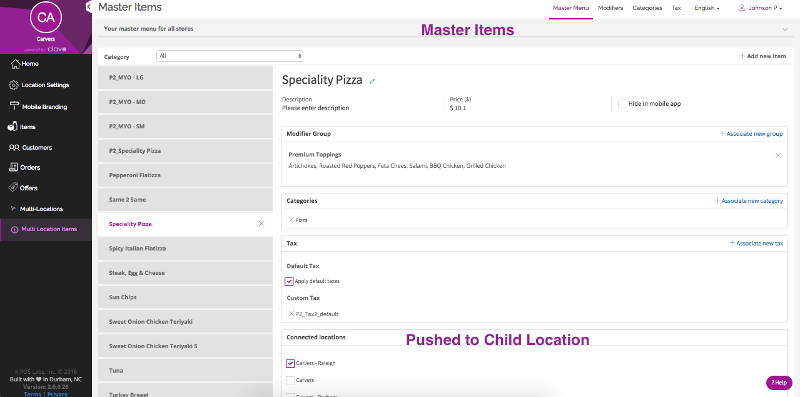Uncheck Carvers - Raleigh connected location
This screenshot has width=800, height=397.
(x=290, y=363)
